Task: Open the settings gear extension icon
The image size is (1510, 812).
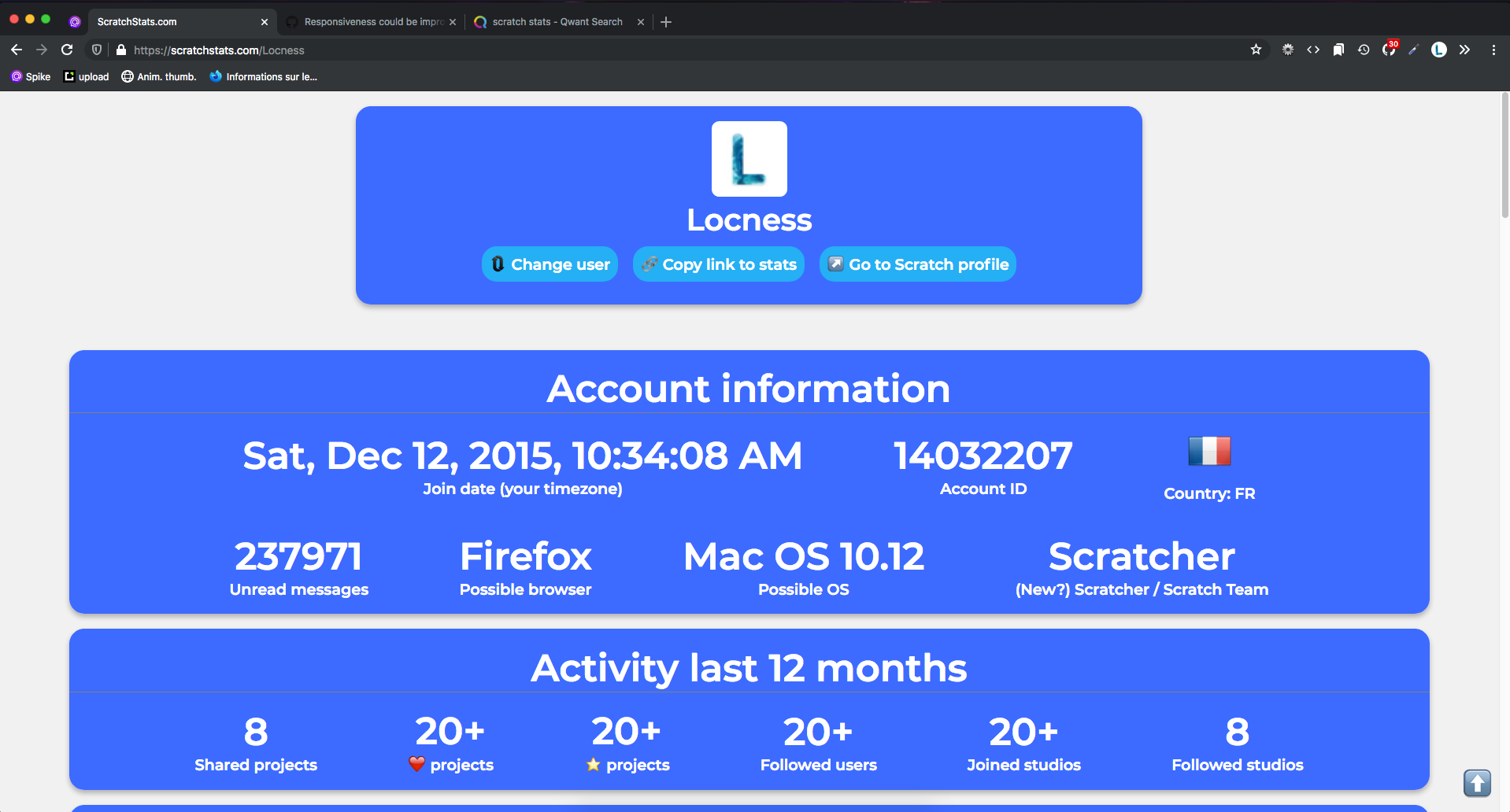Action: 1288,50
